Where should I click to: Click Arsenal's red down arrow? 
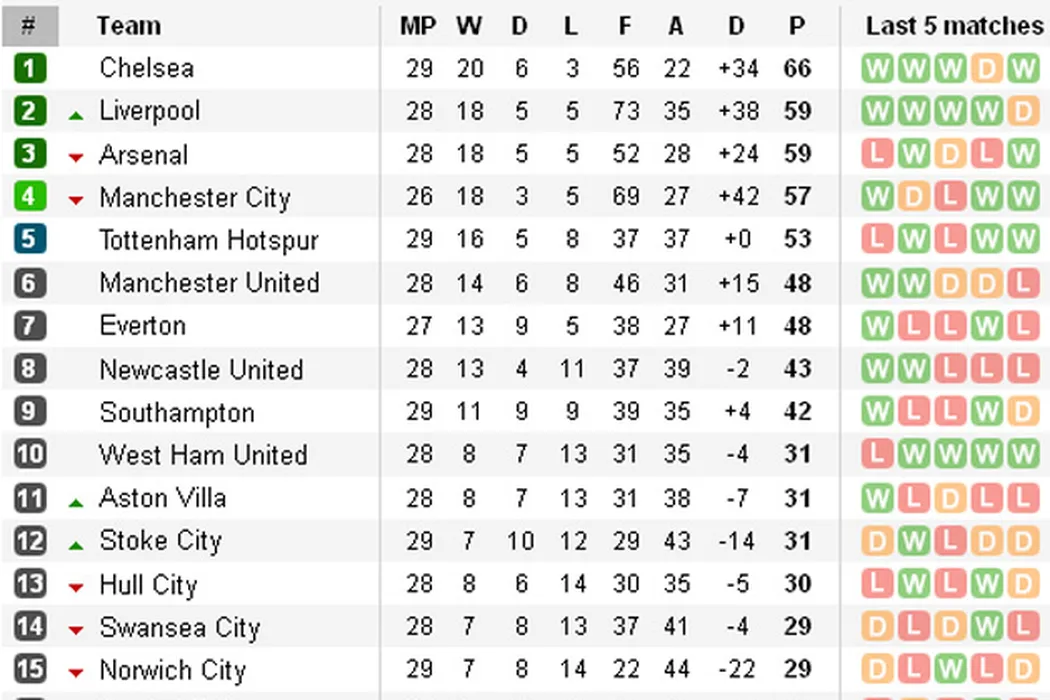(x=76, y=158)
